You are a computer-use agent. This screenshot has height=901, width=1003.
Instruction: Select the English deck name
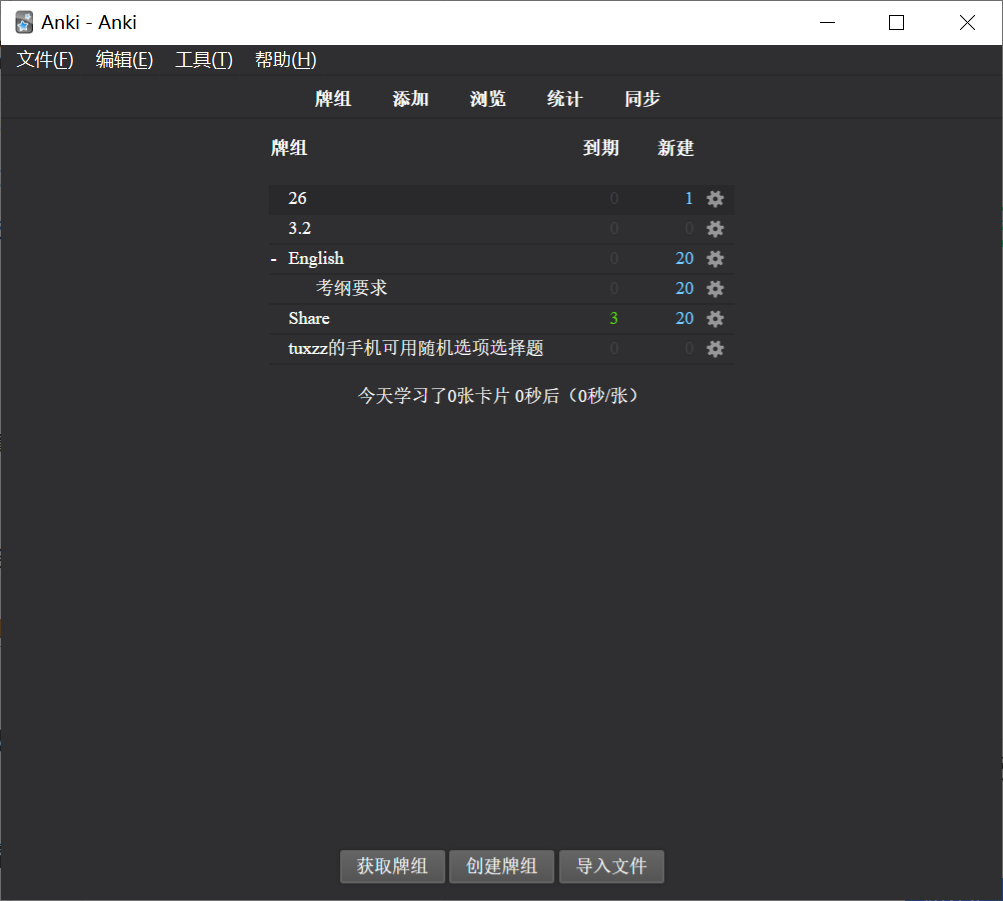point(316,258)
